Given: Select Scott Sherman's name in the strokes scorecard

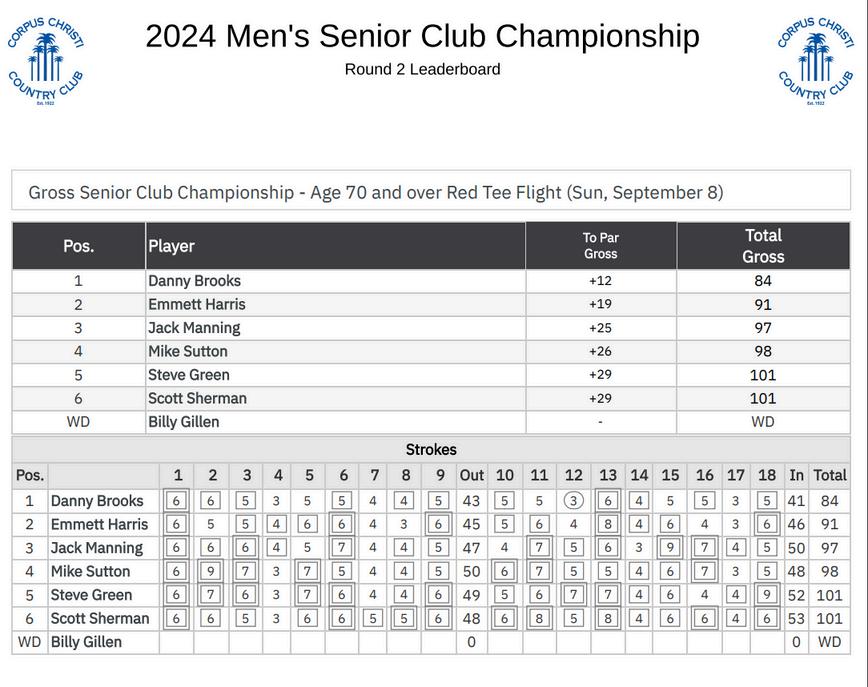Looking at the screenshot, I should pos(99,618).
